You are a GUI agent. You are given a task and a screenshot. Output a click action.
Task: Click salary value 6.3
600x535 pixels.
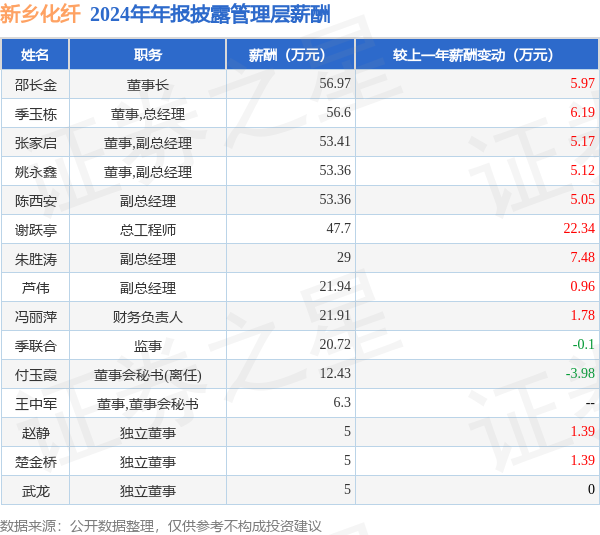(x=342, y=402)
